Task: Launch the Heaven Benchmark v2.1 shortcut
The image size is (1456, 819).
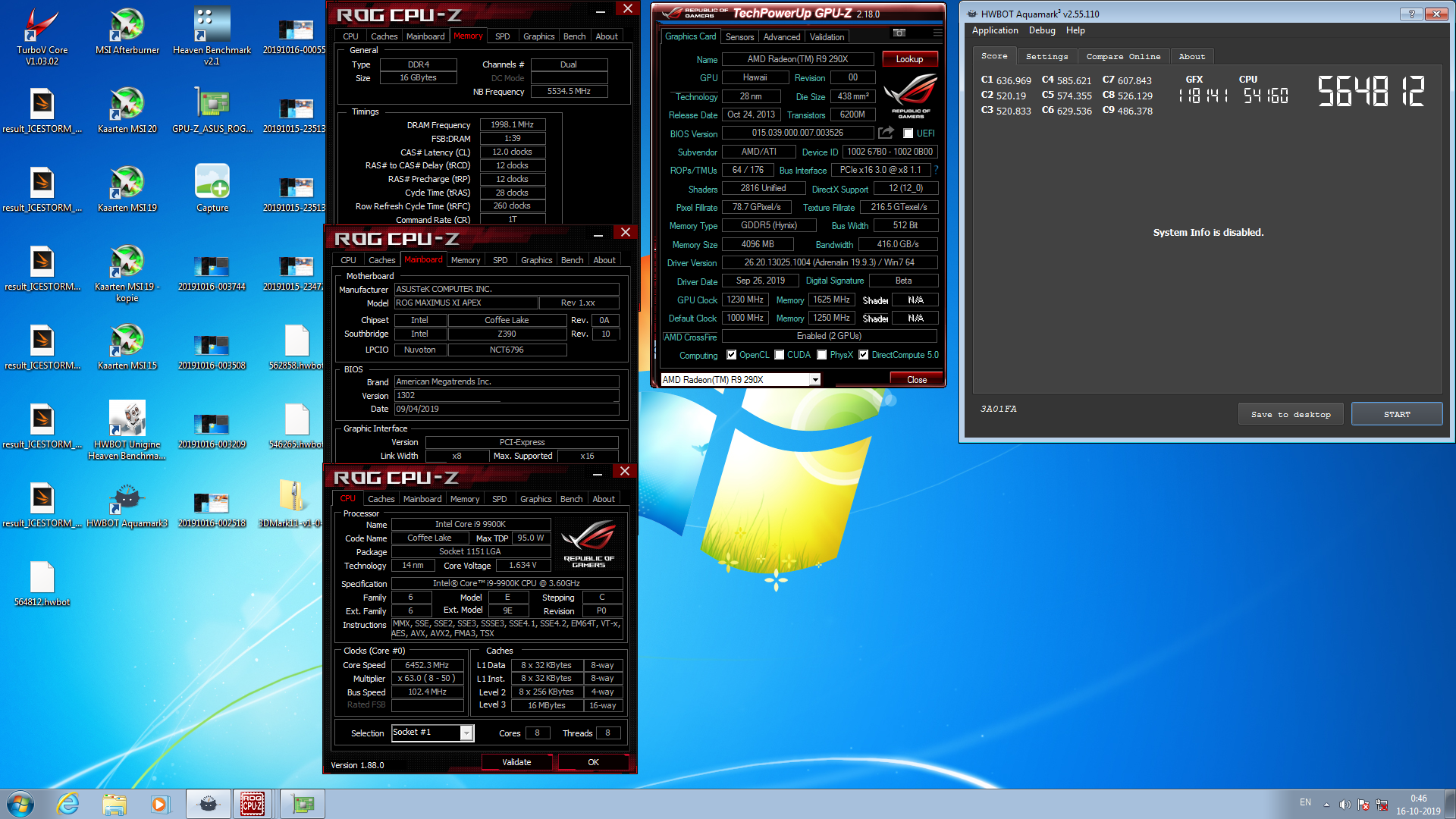Action: [212, 35]
